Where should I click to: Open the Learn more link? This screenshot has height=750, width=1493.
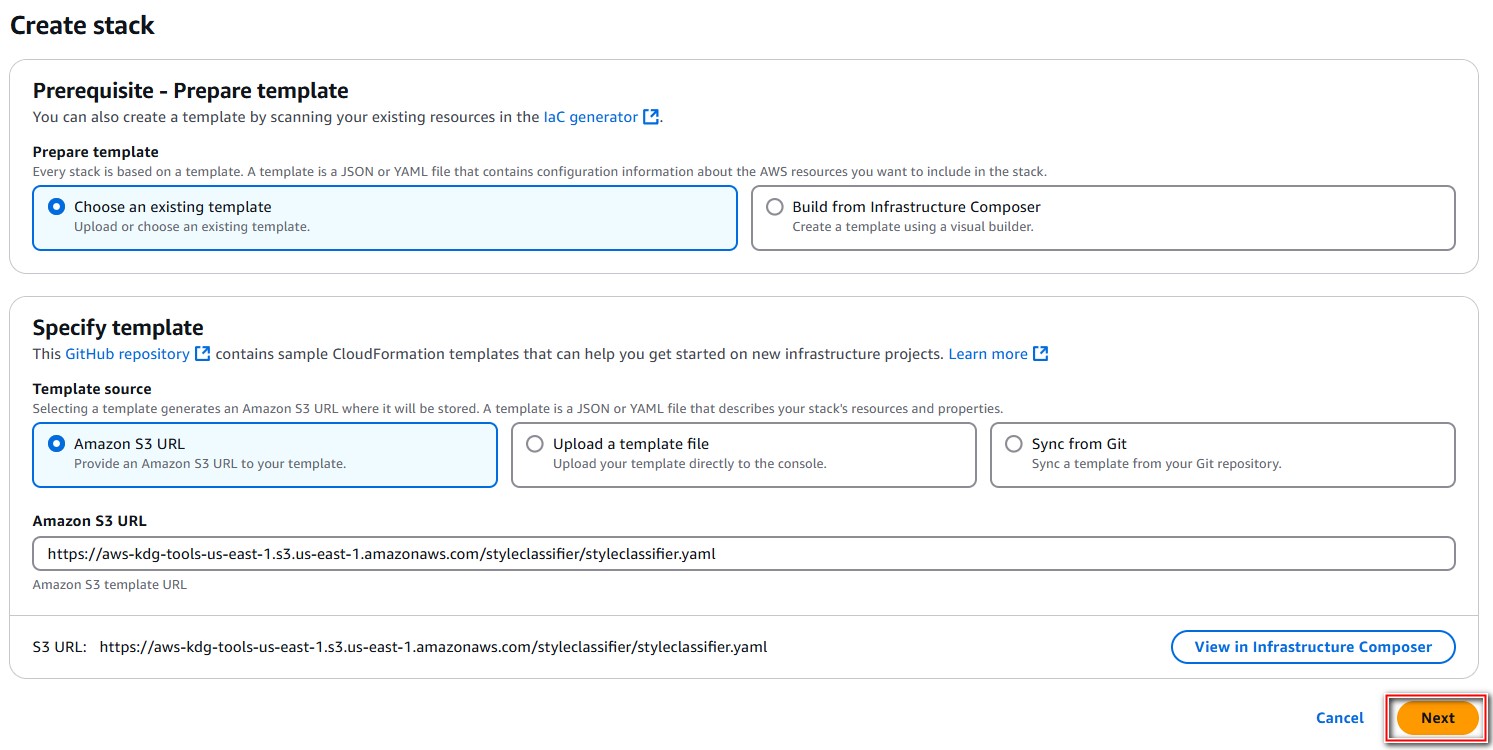(988, 354)
